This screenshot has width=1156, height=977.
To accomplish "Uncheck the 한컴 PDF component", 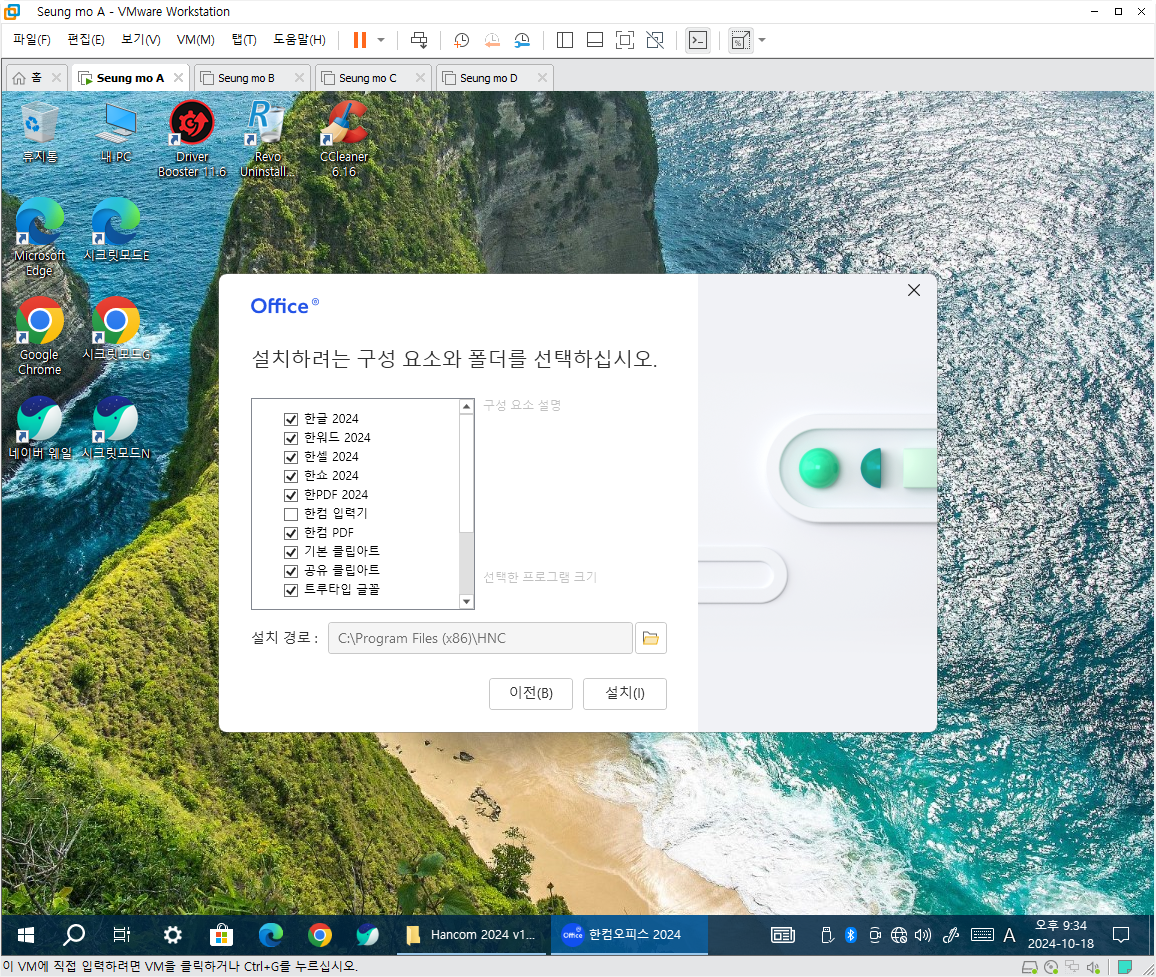I will pos(291,533).
